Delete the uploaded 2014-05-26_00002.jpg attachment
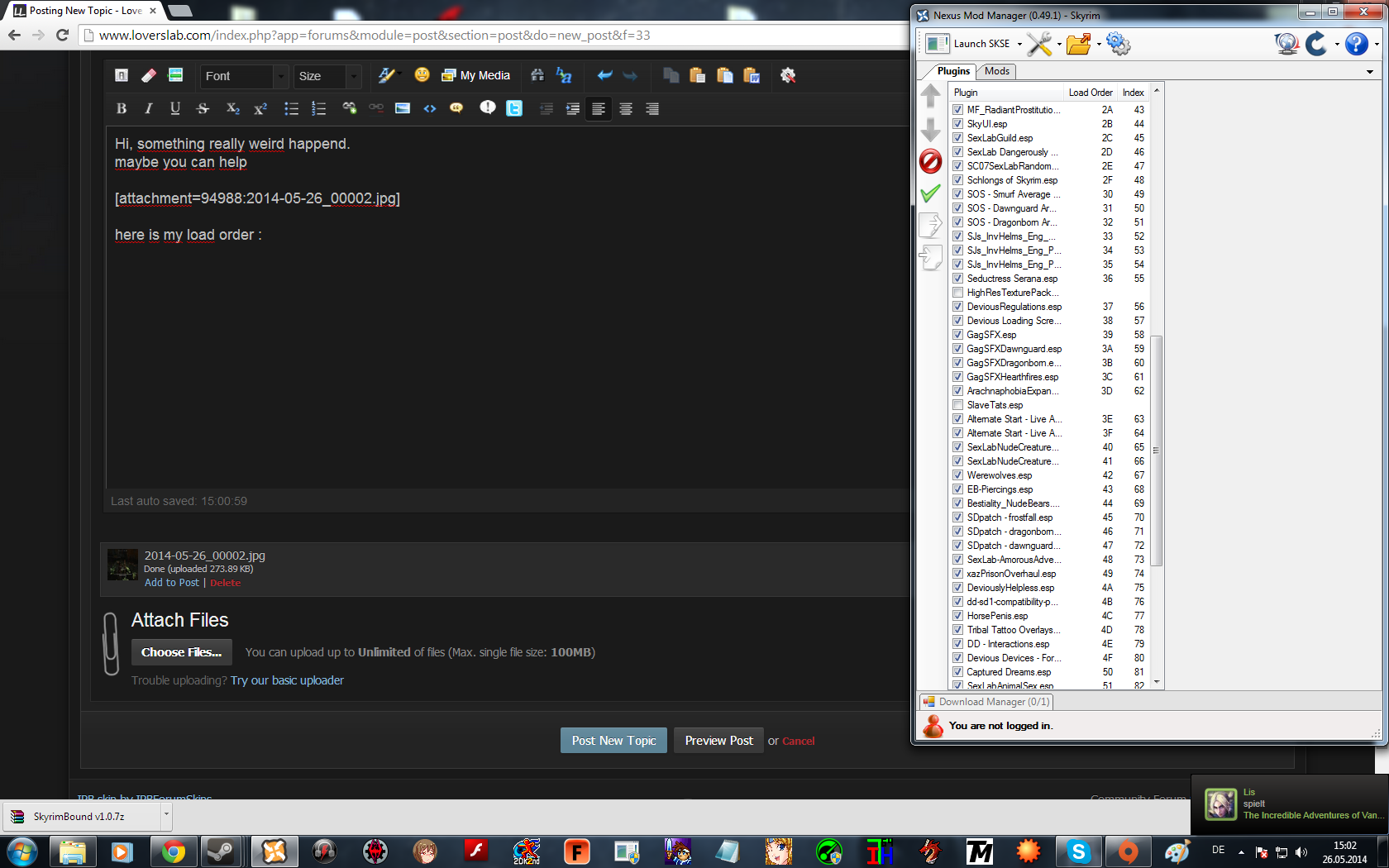 click(x=225, y=583)
